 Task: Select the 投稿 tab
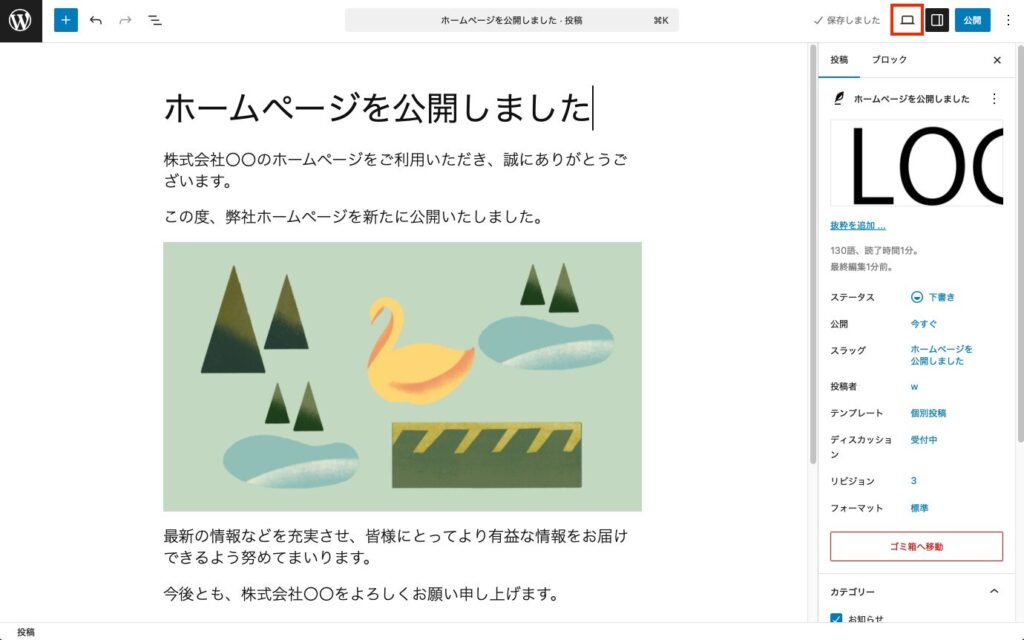[841, 60]
